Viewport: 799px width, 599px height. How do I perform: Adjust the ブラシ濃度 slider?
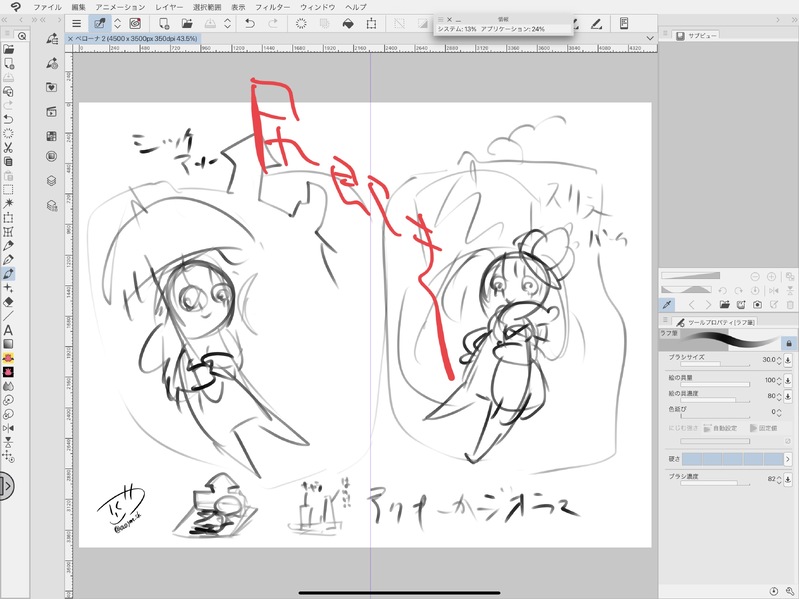(x=715, y=483)
